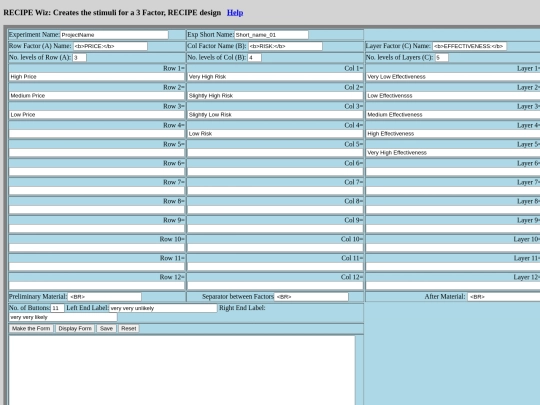
Task: Focus the Exp Short Name field
Action: [271, 35]
